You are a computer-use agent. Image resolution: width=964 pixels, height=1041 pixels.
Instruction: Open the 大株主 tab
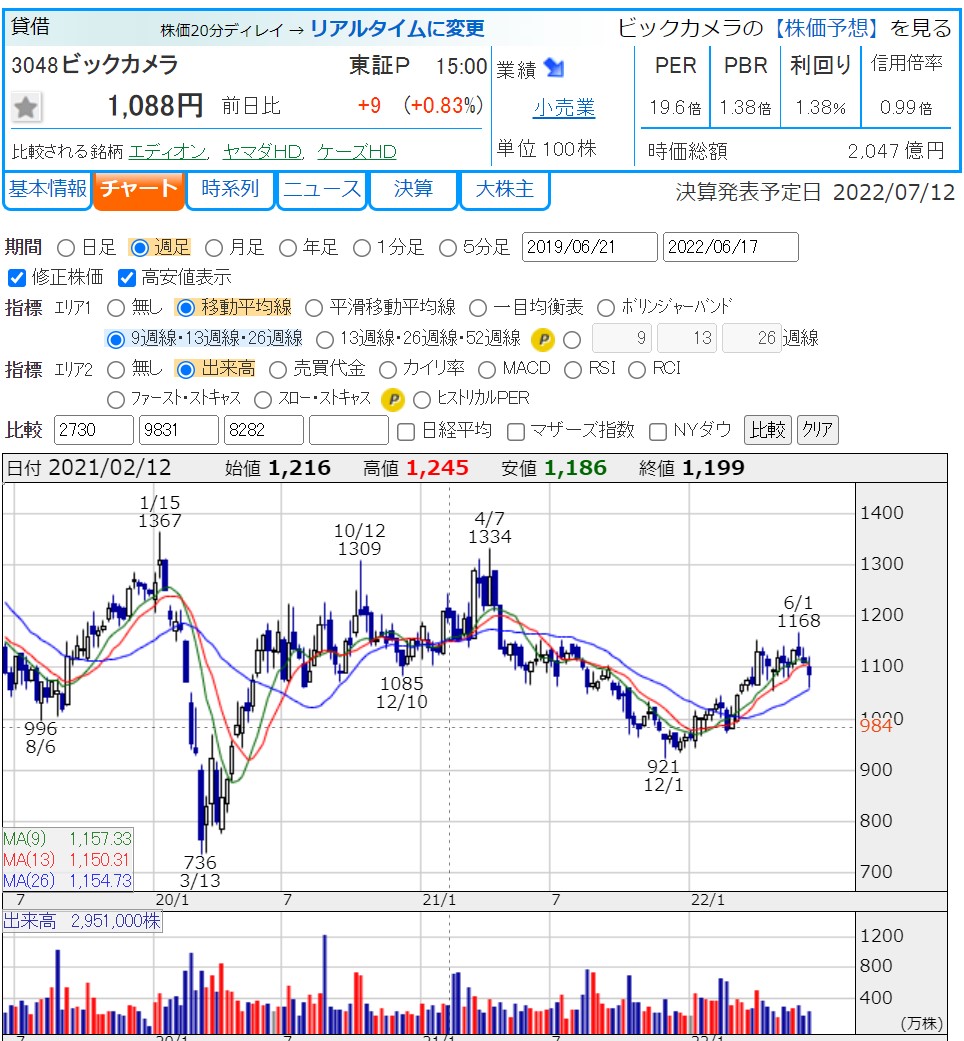tap(505, 189)
